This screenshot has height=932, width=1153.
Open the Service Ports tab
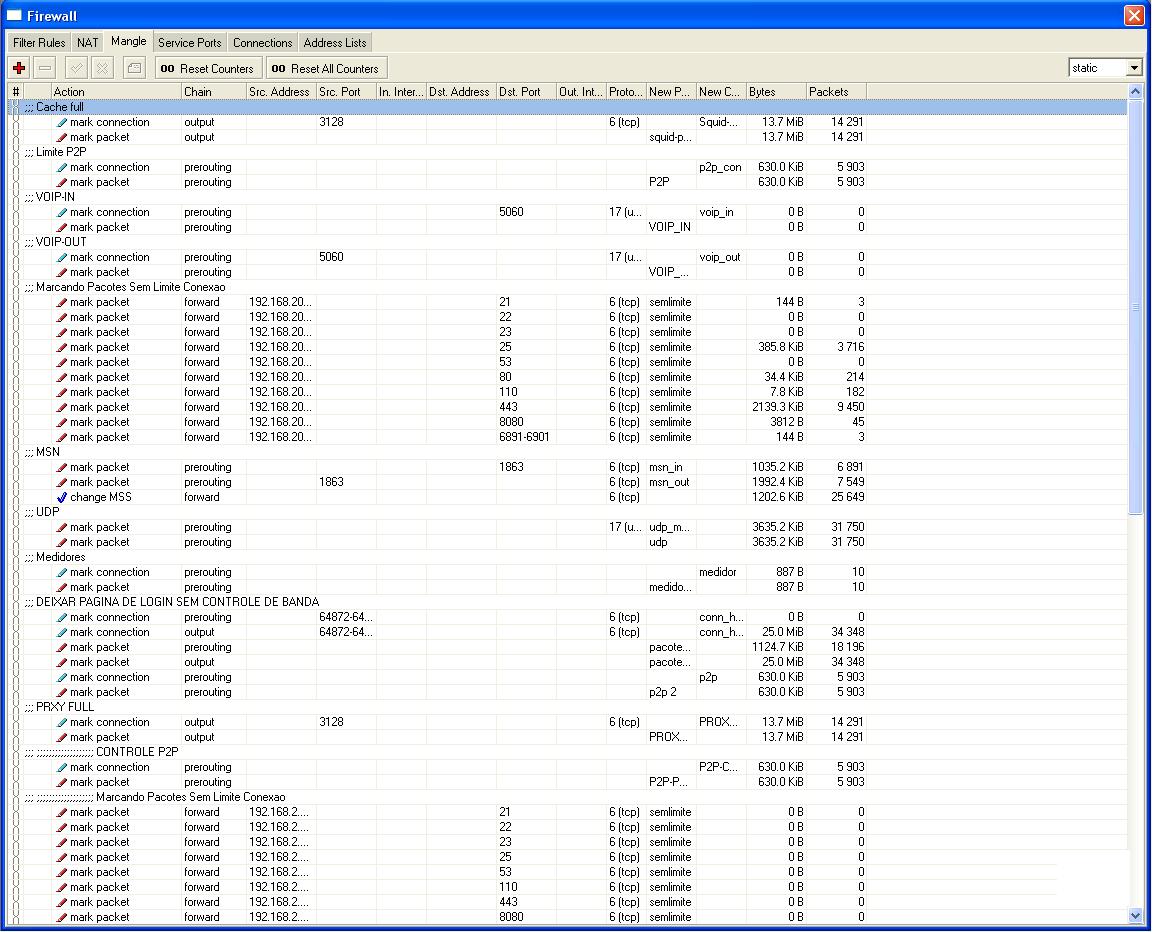[190, 43]
